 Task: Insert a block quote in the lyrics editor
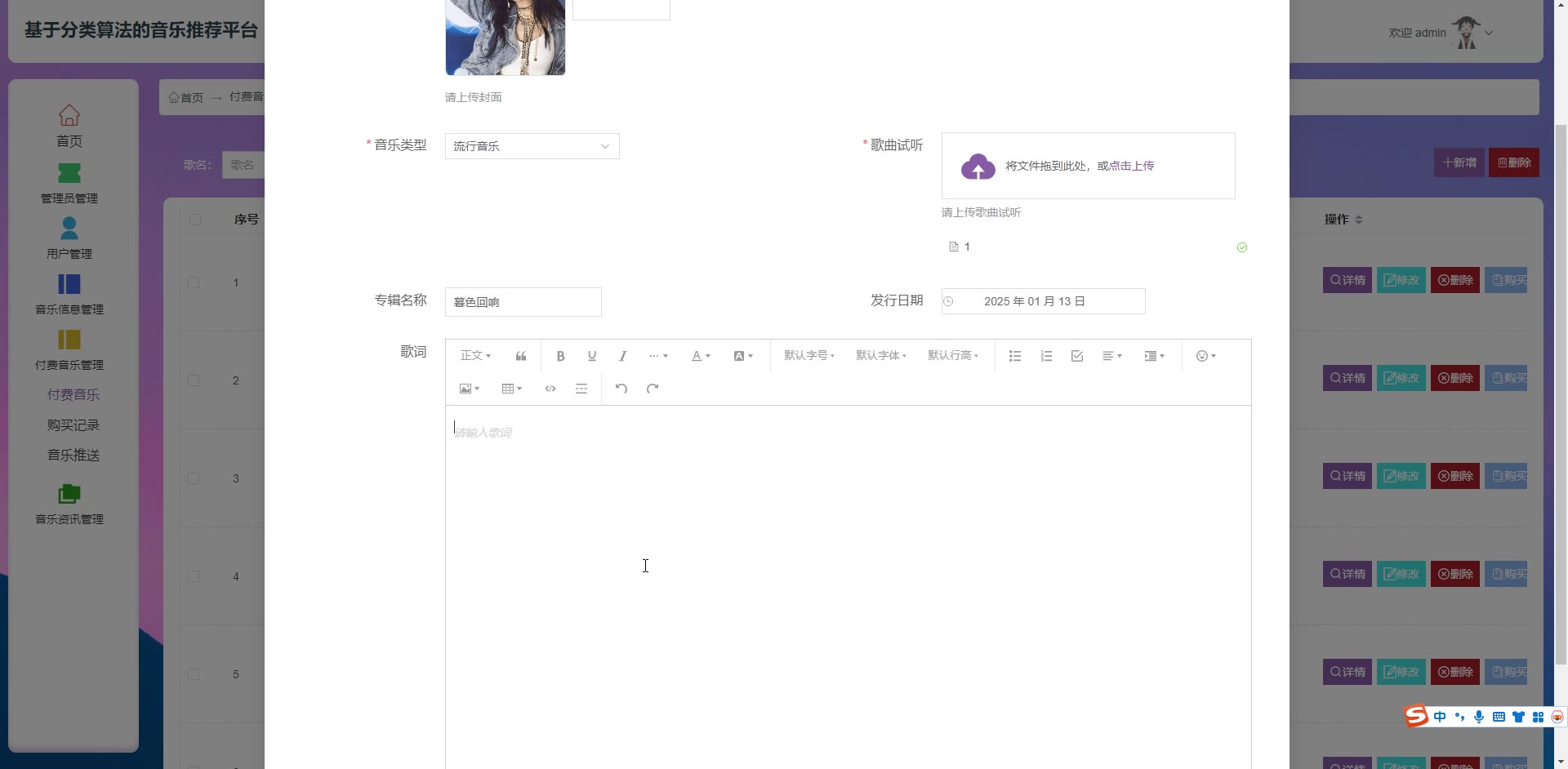point(521,356)
